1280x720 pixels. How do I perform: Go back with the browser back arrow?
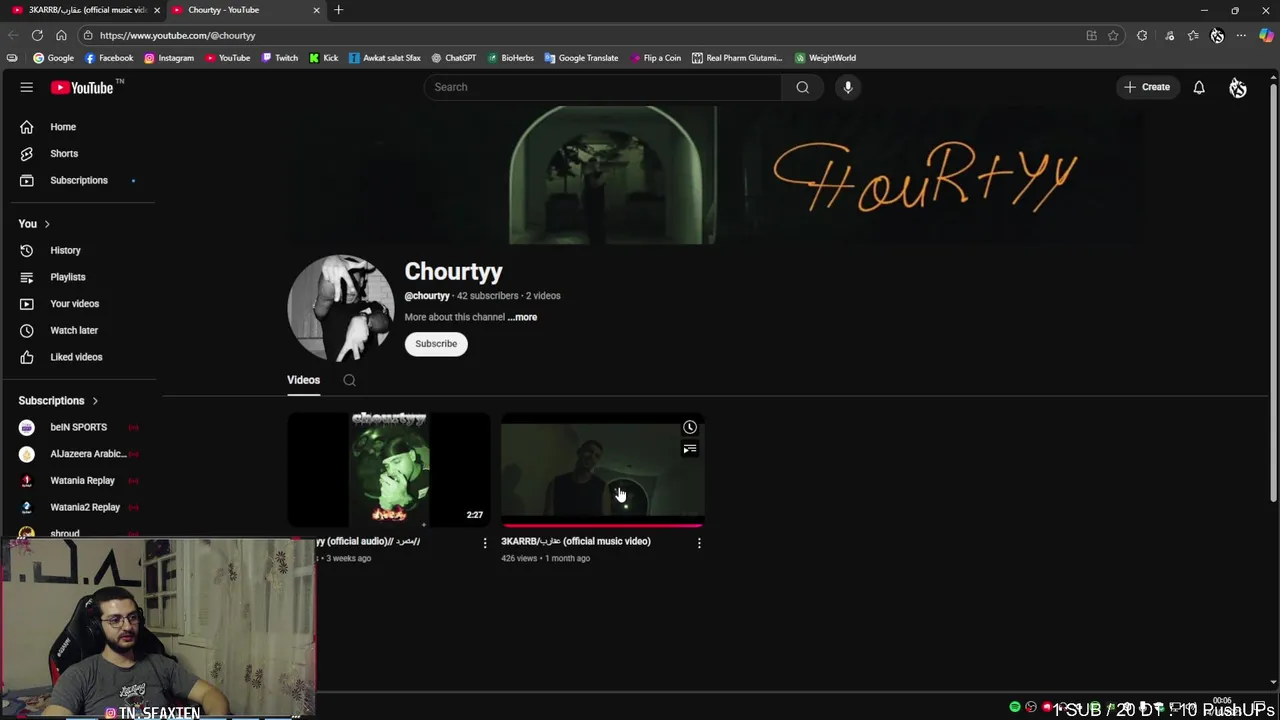12,35
